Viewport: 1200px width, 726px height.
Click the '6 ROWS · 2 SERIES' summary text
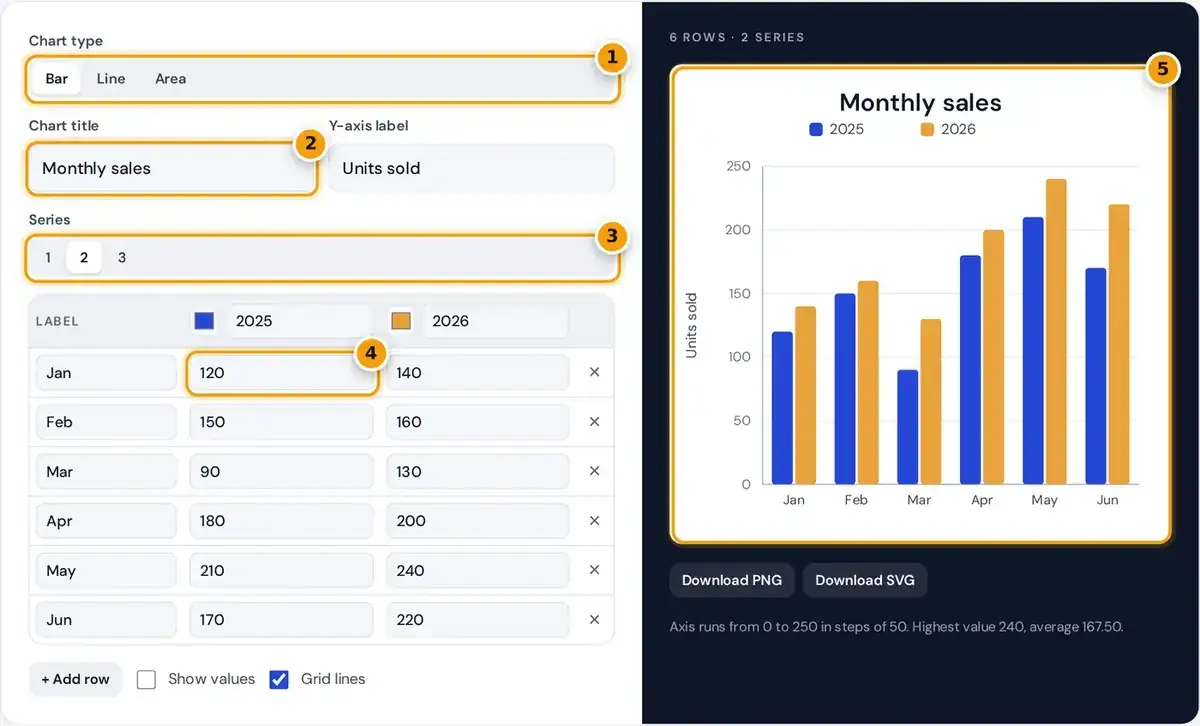coord(737,37)
